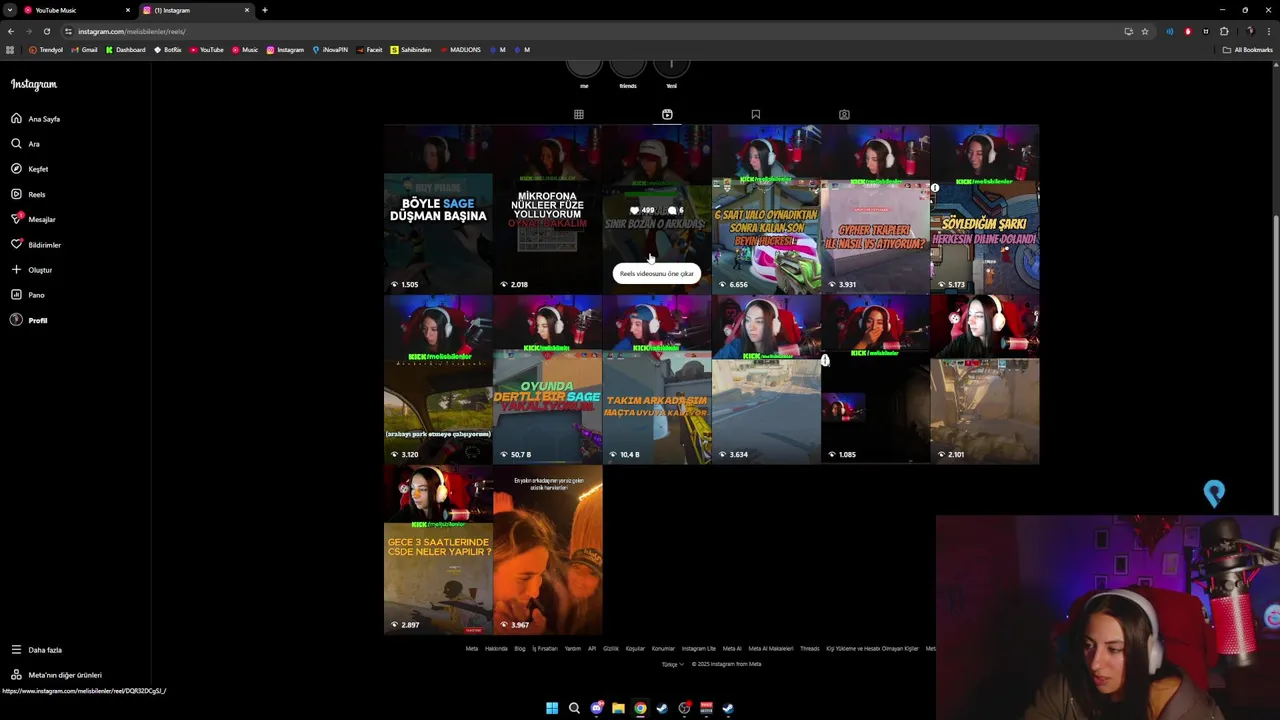Show Bildirimler notifications
The height and width of the screenshot is (720, 1280).
(36, 245)
